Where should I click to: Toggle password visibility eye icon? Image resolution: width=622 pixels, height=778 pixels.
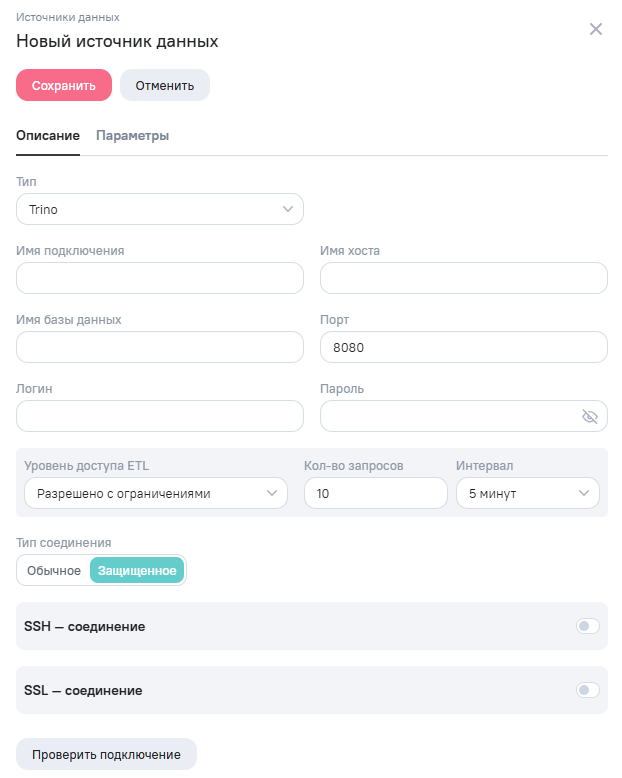589,416
